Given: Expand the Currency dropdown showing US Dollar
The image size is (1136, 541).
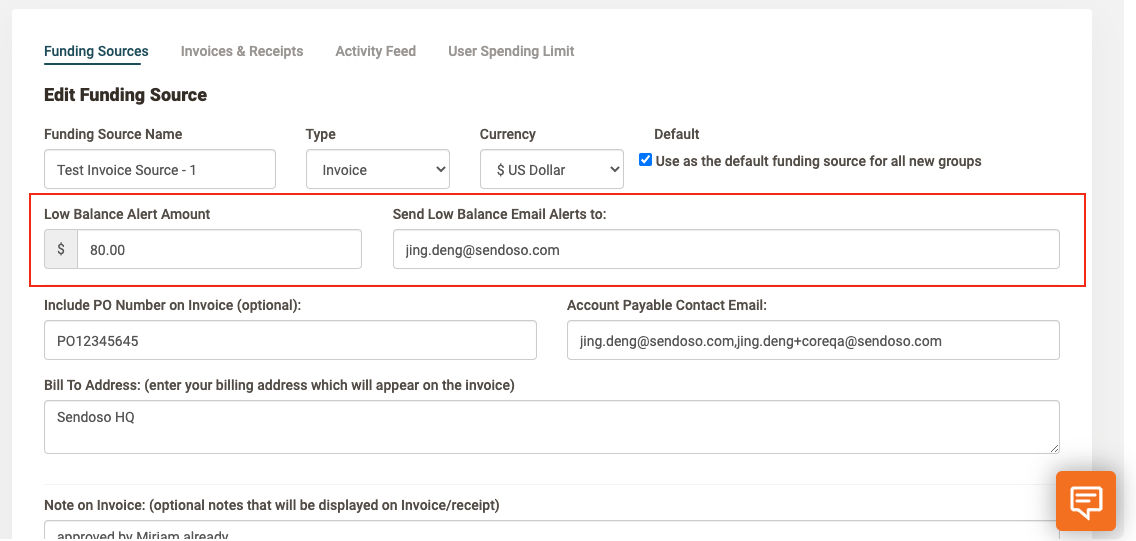Looking at the screenshot, I should [x=552, y=170].
